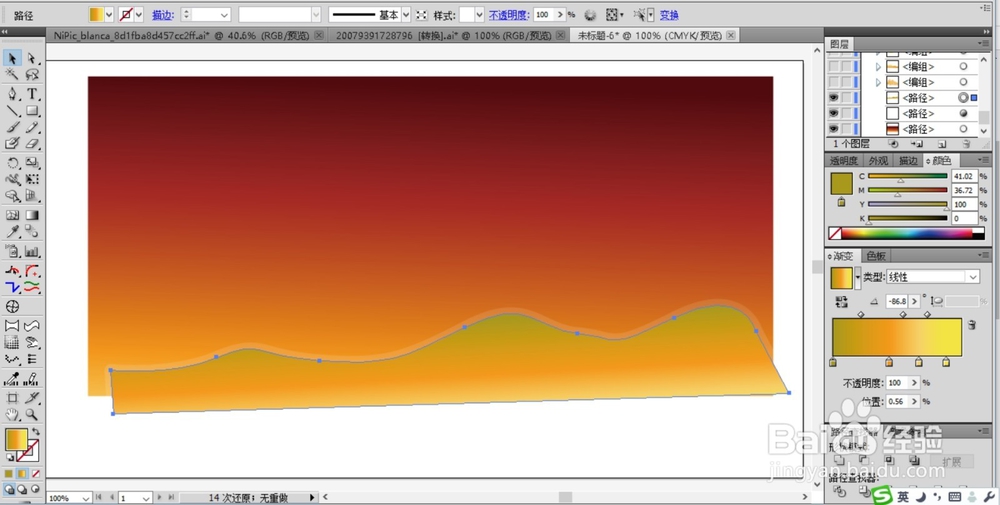
Task: Switch to 20079391728796 document tab
Action: click(x=444, y=36)
